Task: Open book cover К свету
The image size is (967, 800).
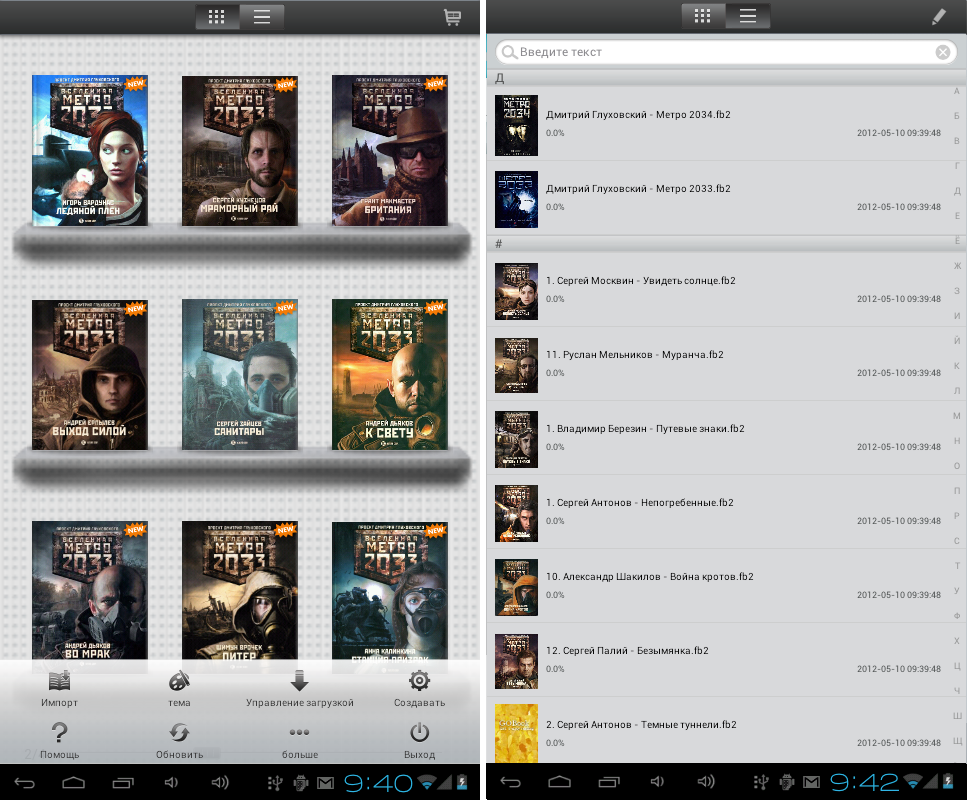Action: pos(390,374)
